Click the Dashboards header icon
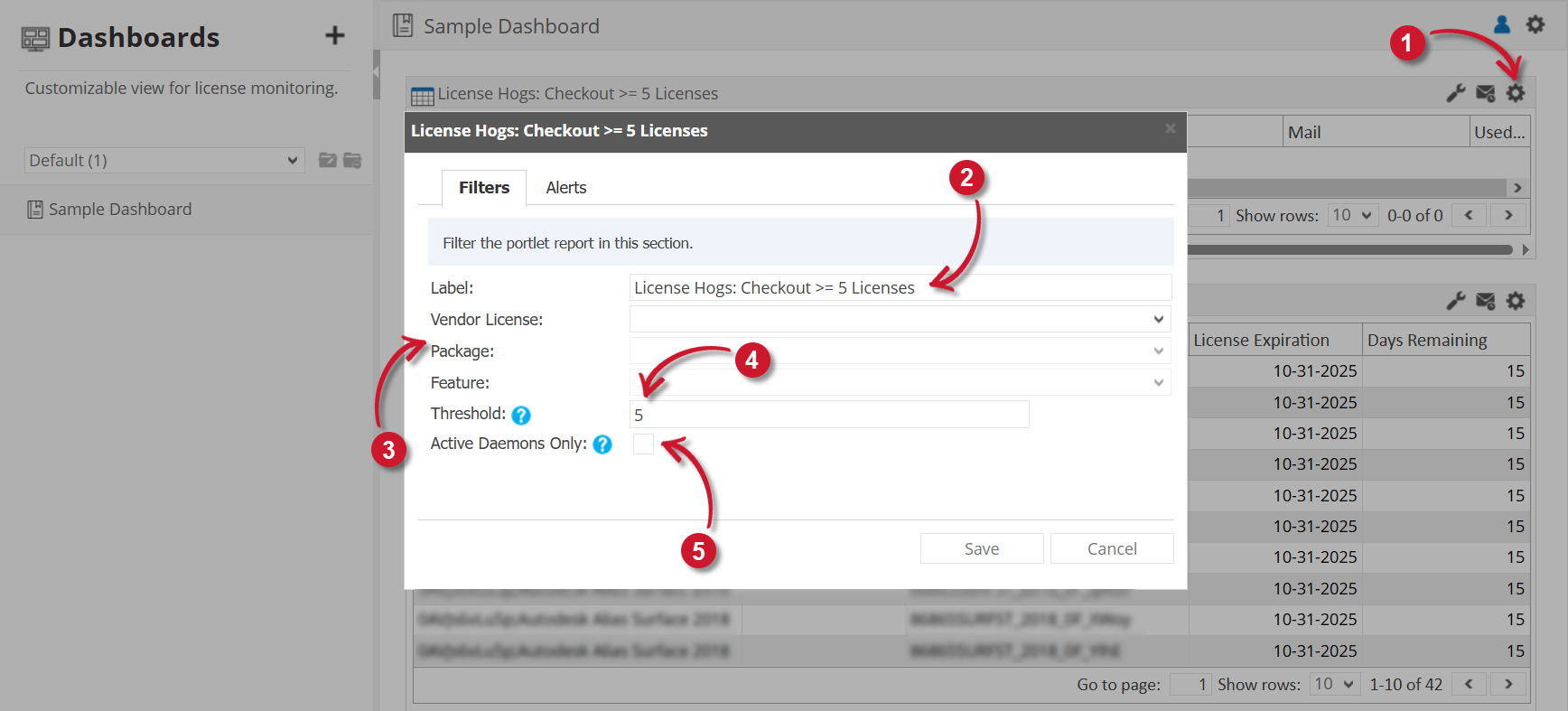Screen dimensions: 1568x711 click(x=35, y=38)
